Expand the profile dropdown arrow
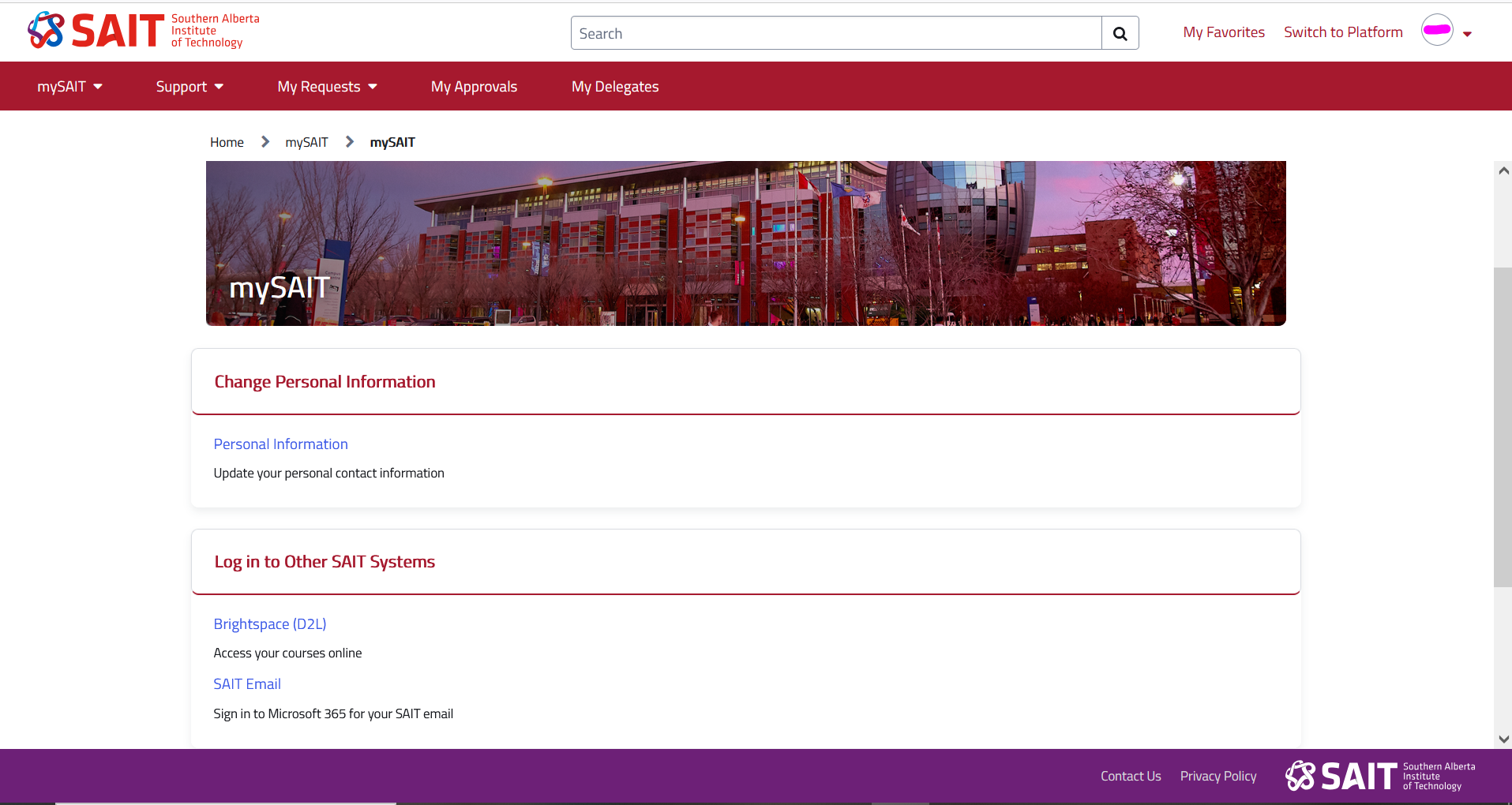This screenshot has height=805, width=1512. point(1467,34)
